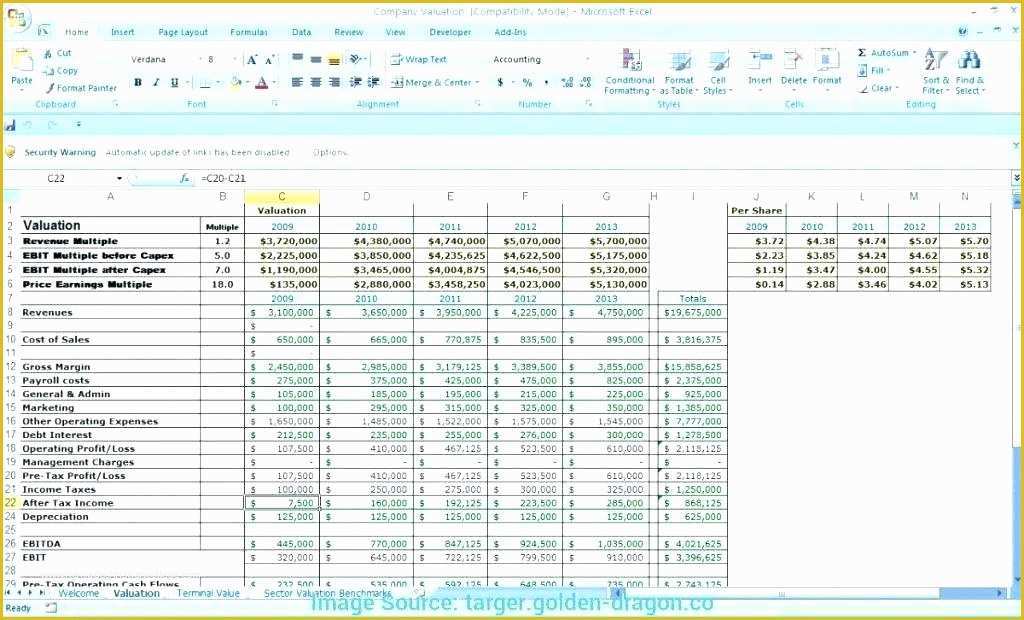Image resolution: width=1024 pixels, height=620 pixels.
Task: Click Merge & Center
Action: point(434,82)
